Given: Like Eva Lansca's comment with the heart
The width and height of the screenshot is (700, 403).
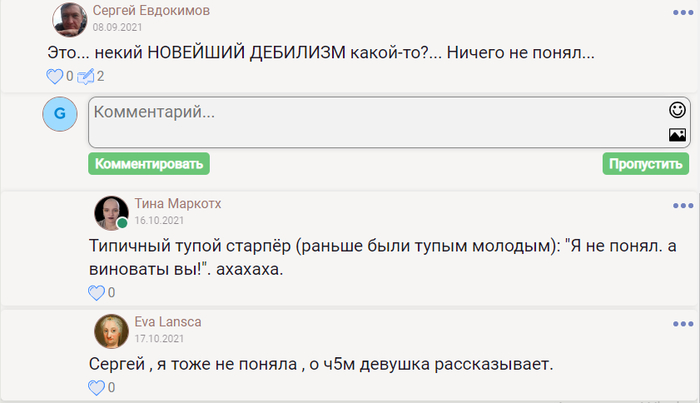Looking at the screenshot, I should pyautogui.click(x=97, y=387).
